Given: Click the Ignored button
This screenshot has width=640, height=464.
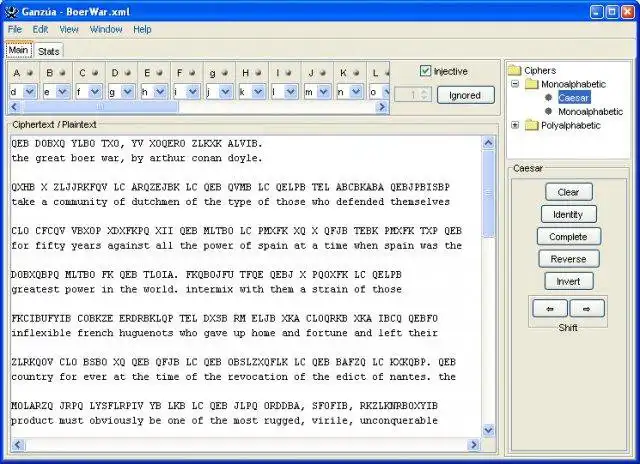Looking at the screenshot, I should pos(465,95).
